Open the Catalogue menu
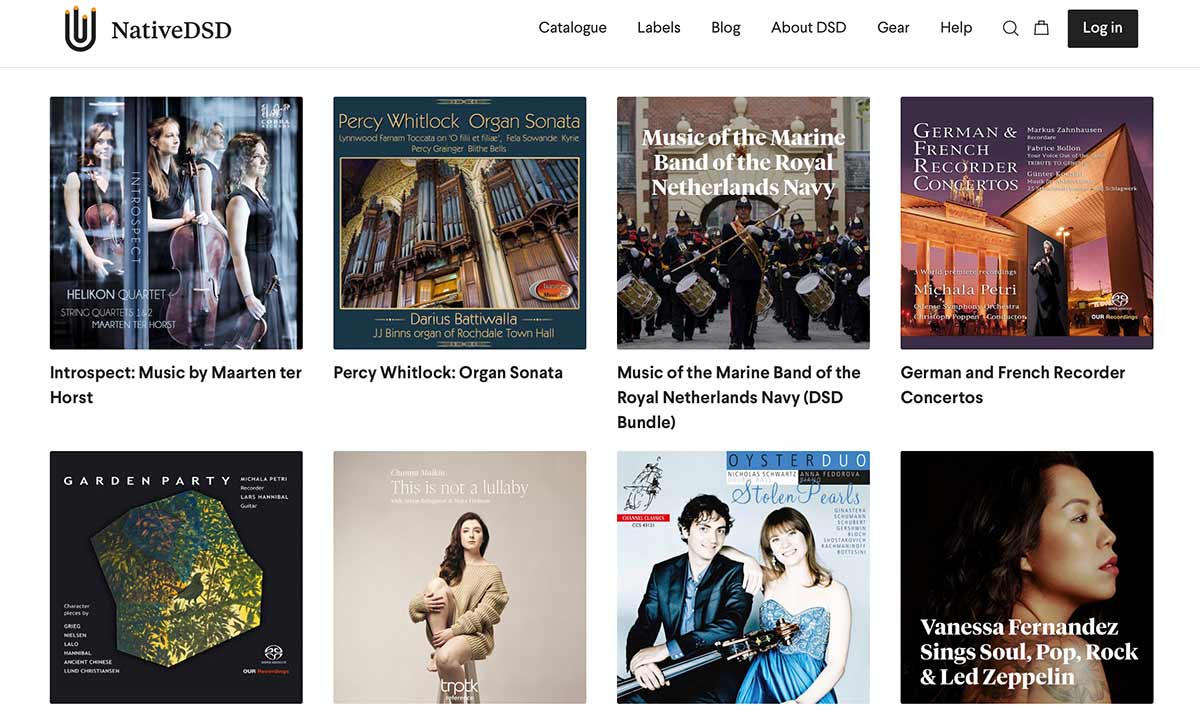The image size is (1200, 711). click(572, 28)
